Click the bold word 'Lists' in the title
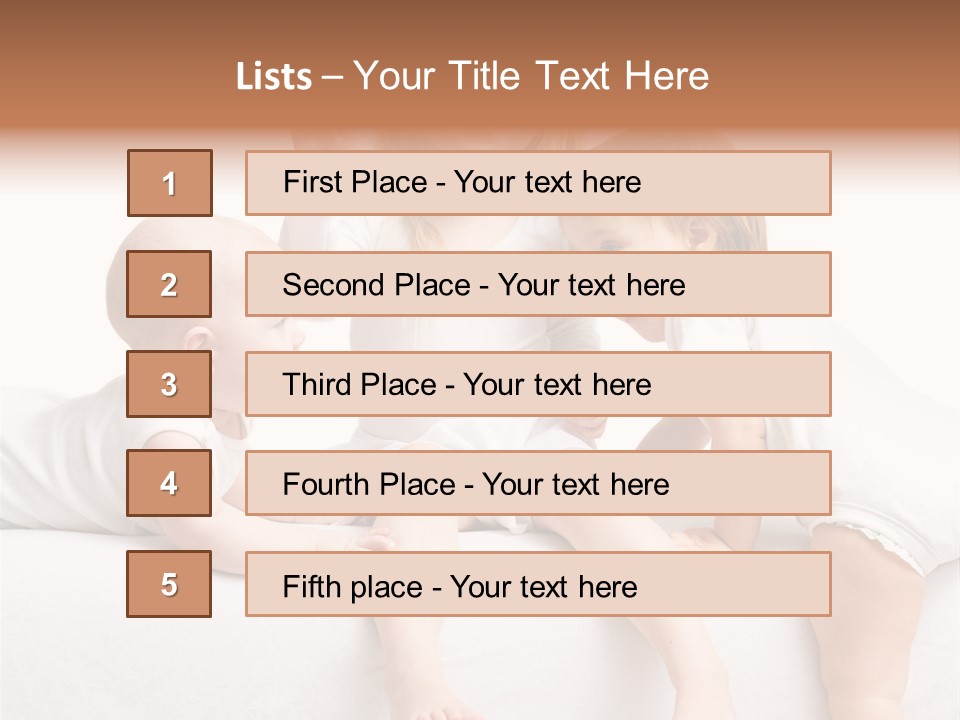The height and width of the screenshot is (720, 960). [274, 77]
